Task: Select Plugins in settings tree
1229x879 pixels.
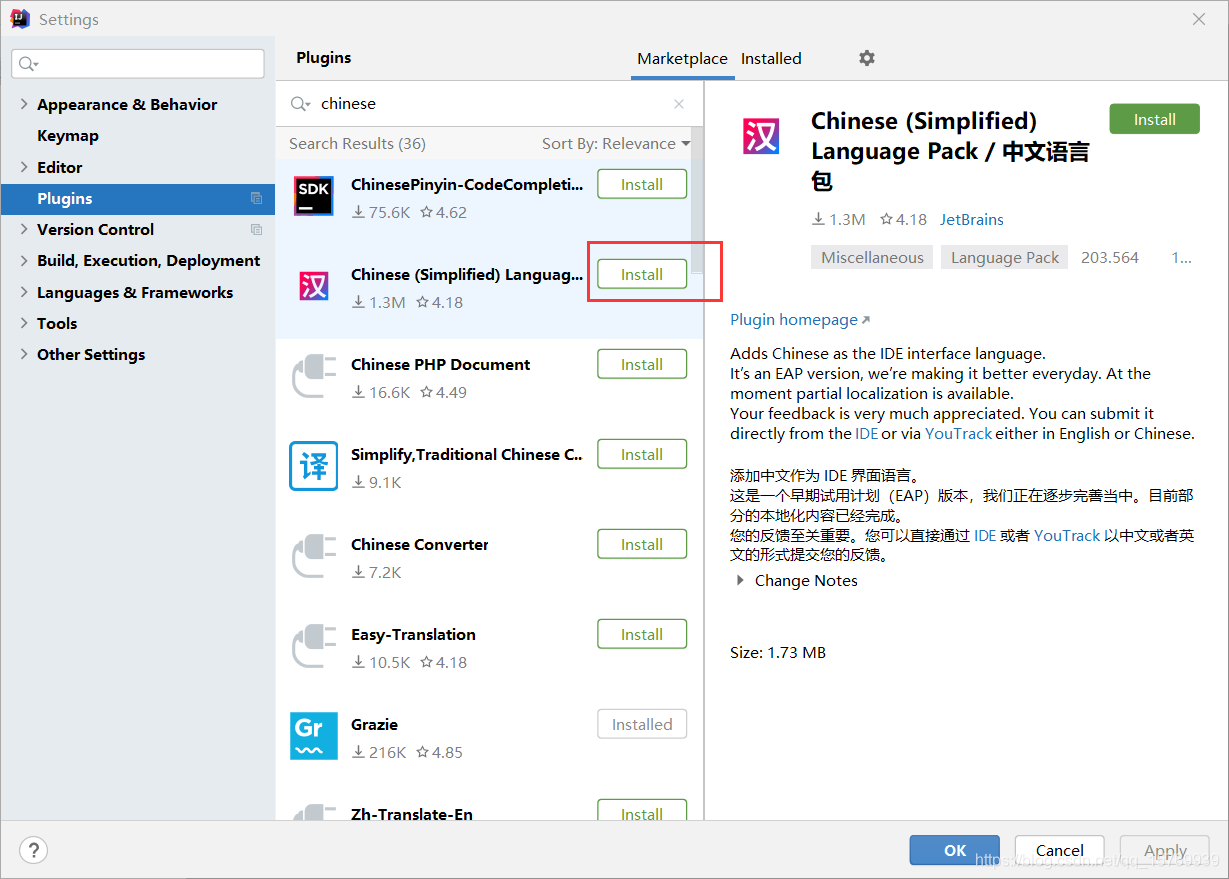Action: pos(137,198)
